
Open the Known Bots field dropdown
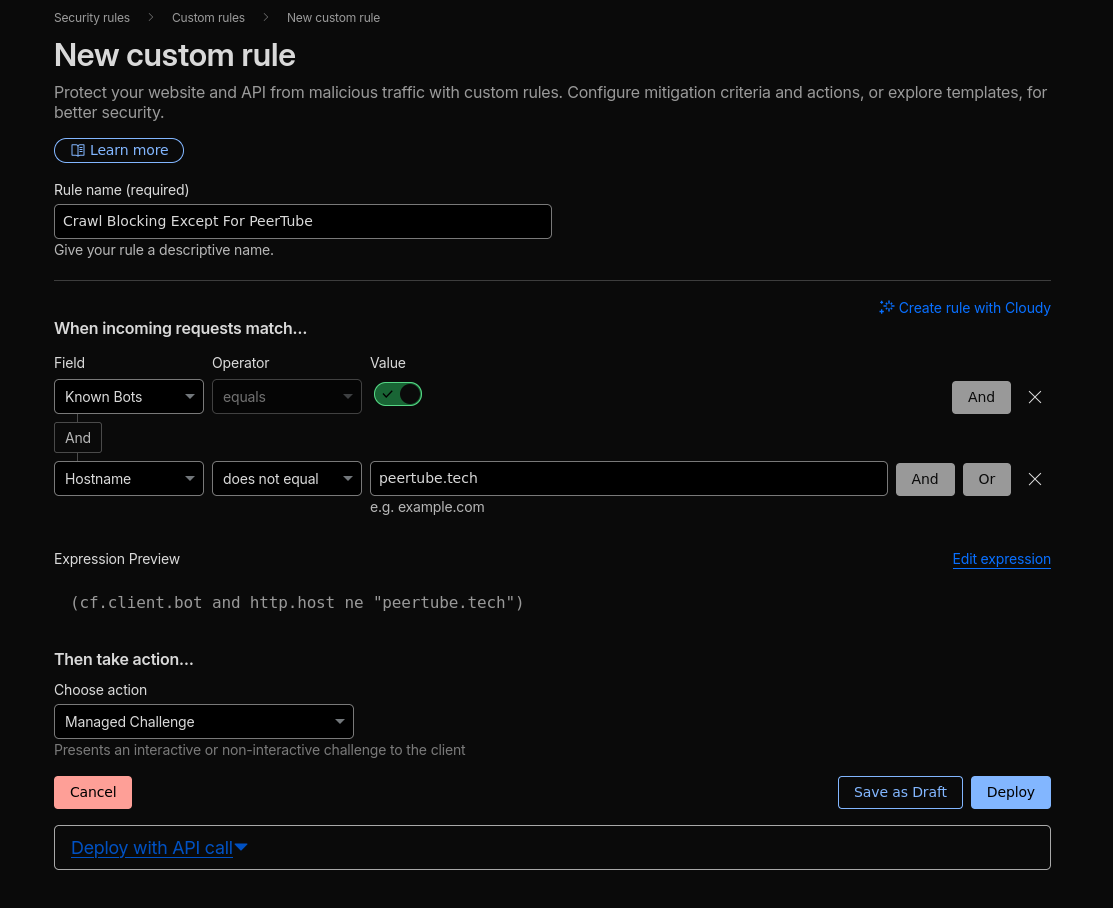click(128, 397)
